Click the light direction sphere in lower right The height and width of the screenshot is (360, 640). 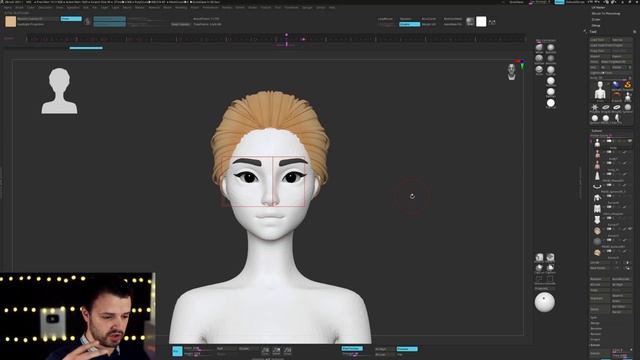tap(544, 302)
